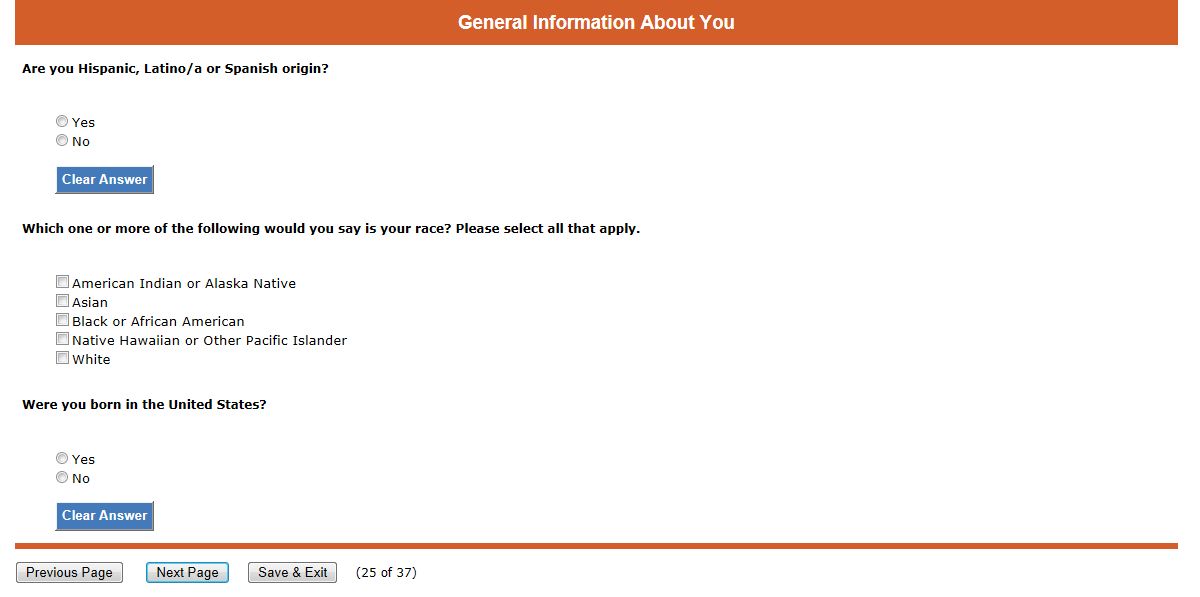Click the 'Were you born in the United States?' text
This screenshot has width=1200, height=597.
[x=144, y=405]
